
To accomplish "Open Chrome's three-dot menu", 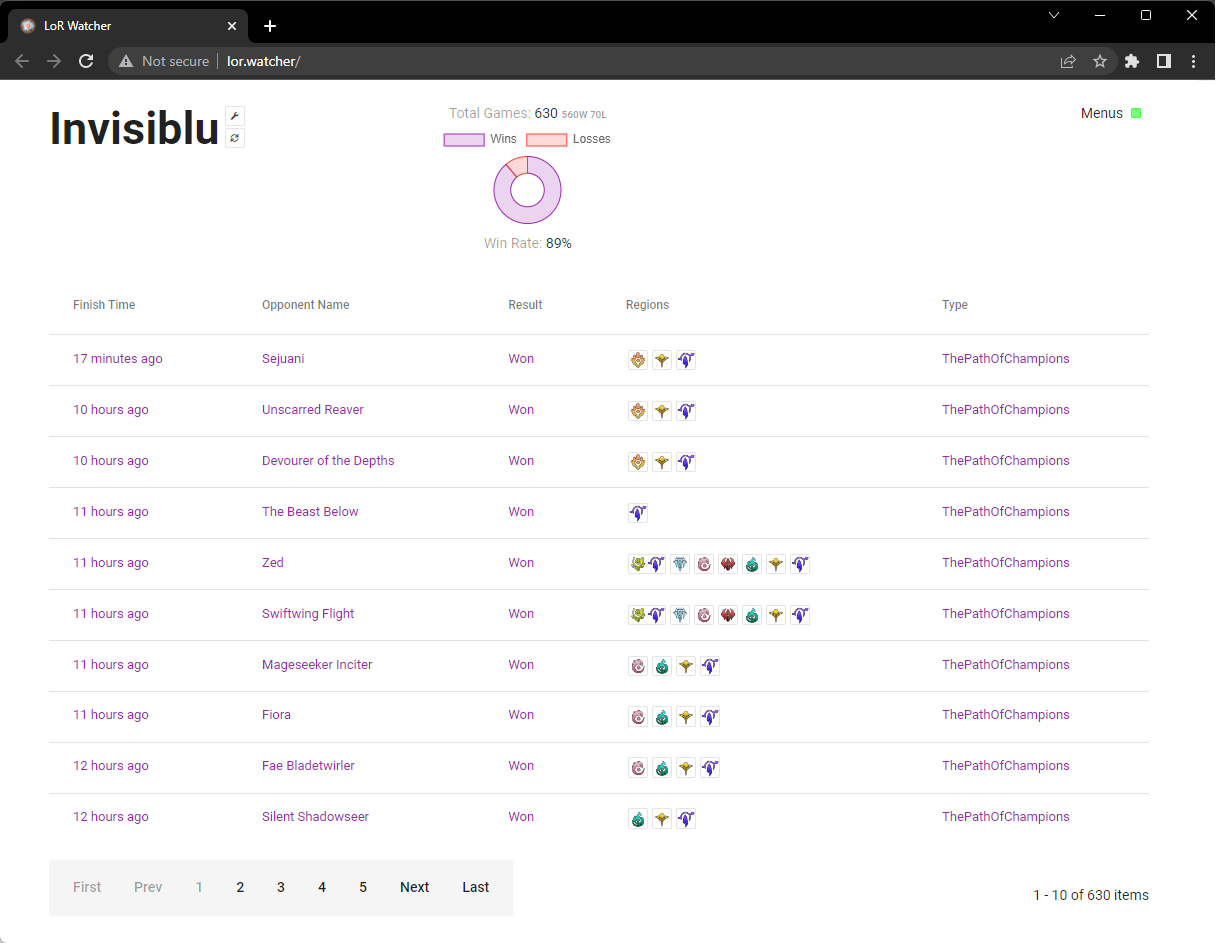I will (x=1194, y=61).
